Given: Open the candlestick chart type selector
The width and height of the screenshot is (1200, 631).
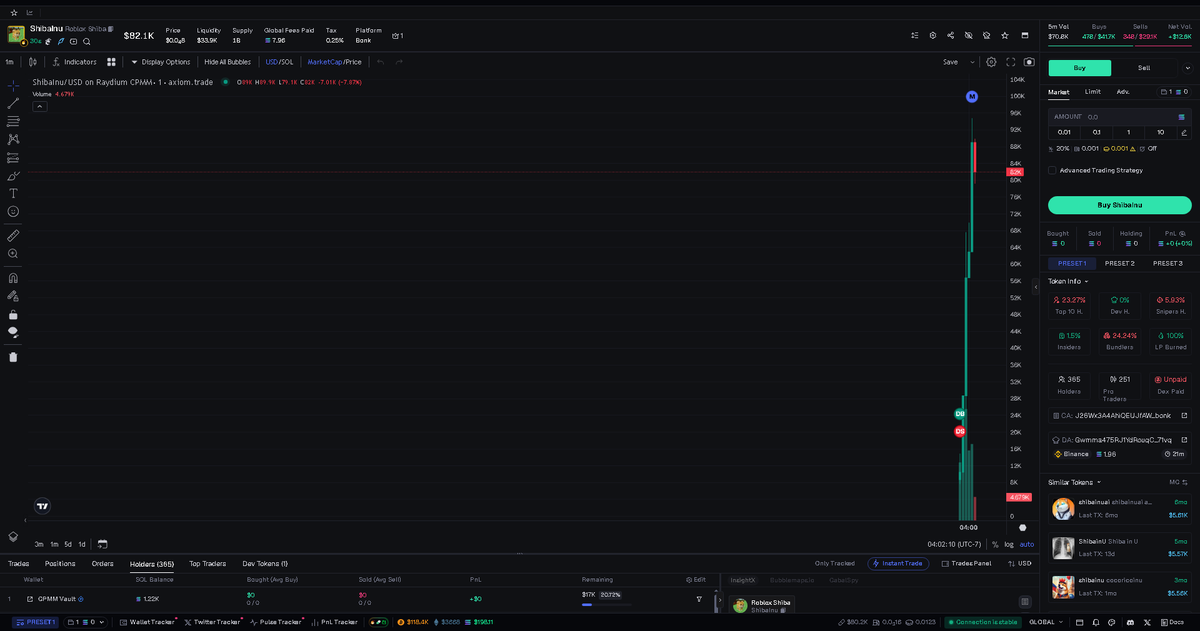Looking at the screenshot, I should [x=33, y=62].
